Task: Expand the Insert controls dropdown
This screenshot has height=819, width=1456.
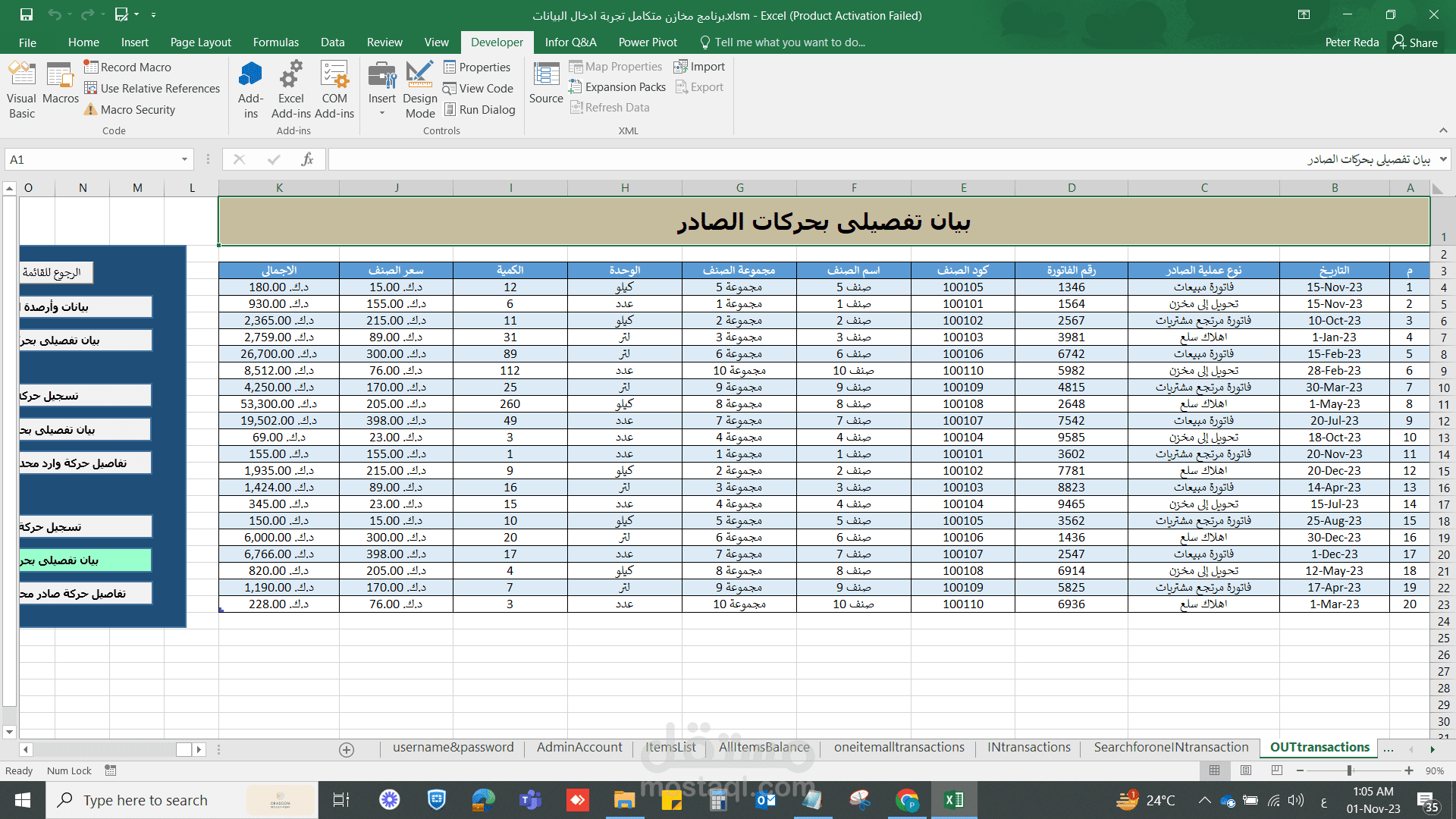Action: 382,113
